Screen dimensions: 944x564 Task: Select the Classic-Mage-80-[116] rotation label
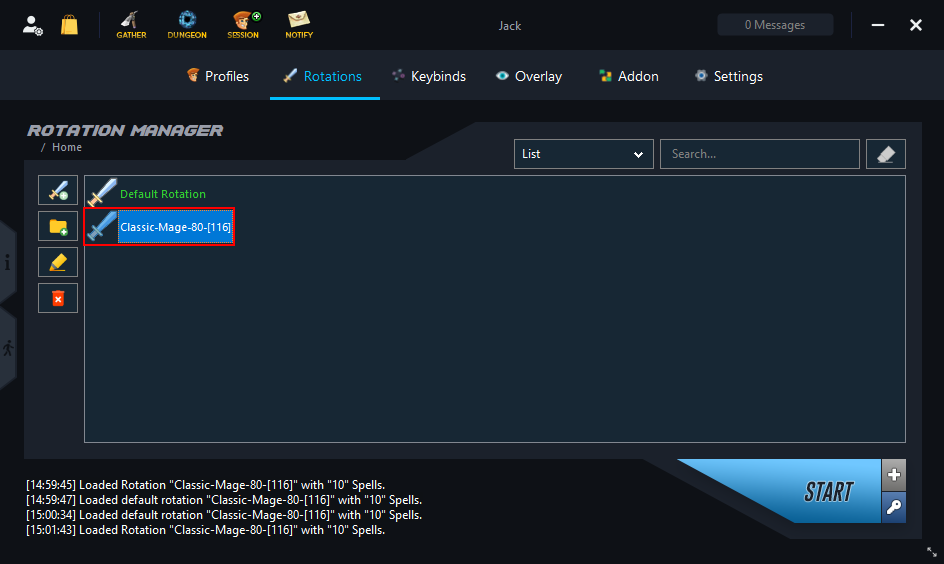tap(175, 227)
